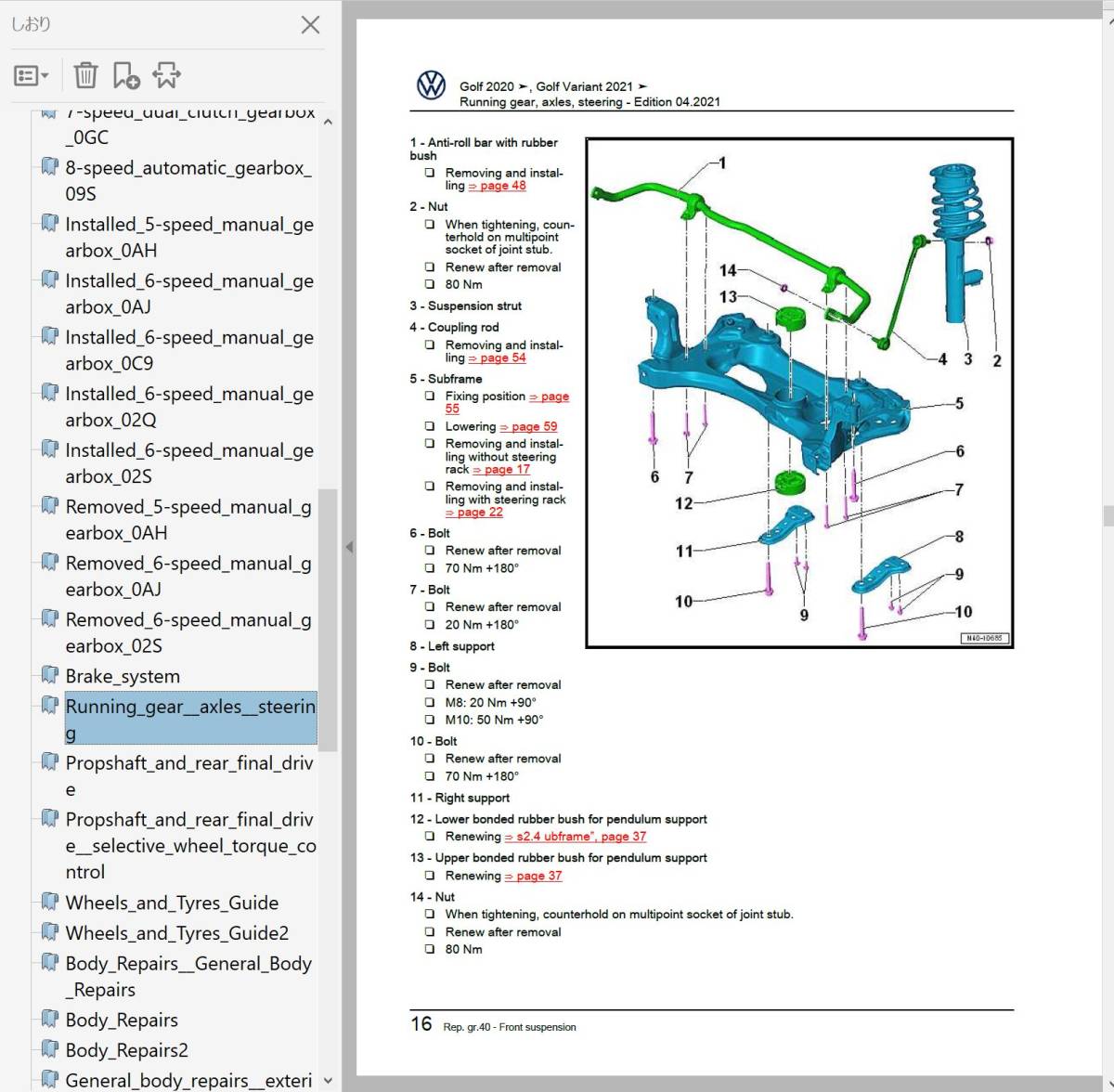Click the checkbox bullet beside '80 Nm' under item 2

pyautogui.click(x=430, y=285)
